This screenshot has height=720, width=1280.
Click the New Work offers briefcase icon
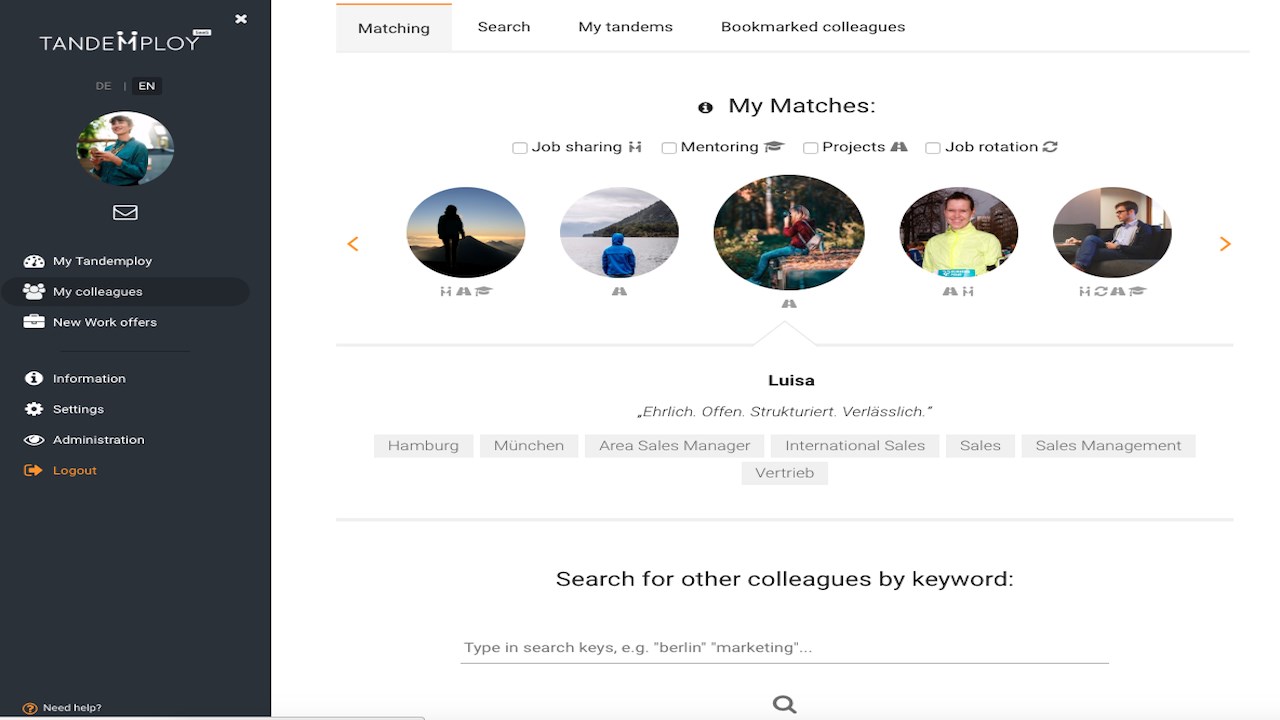point(34,322)
